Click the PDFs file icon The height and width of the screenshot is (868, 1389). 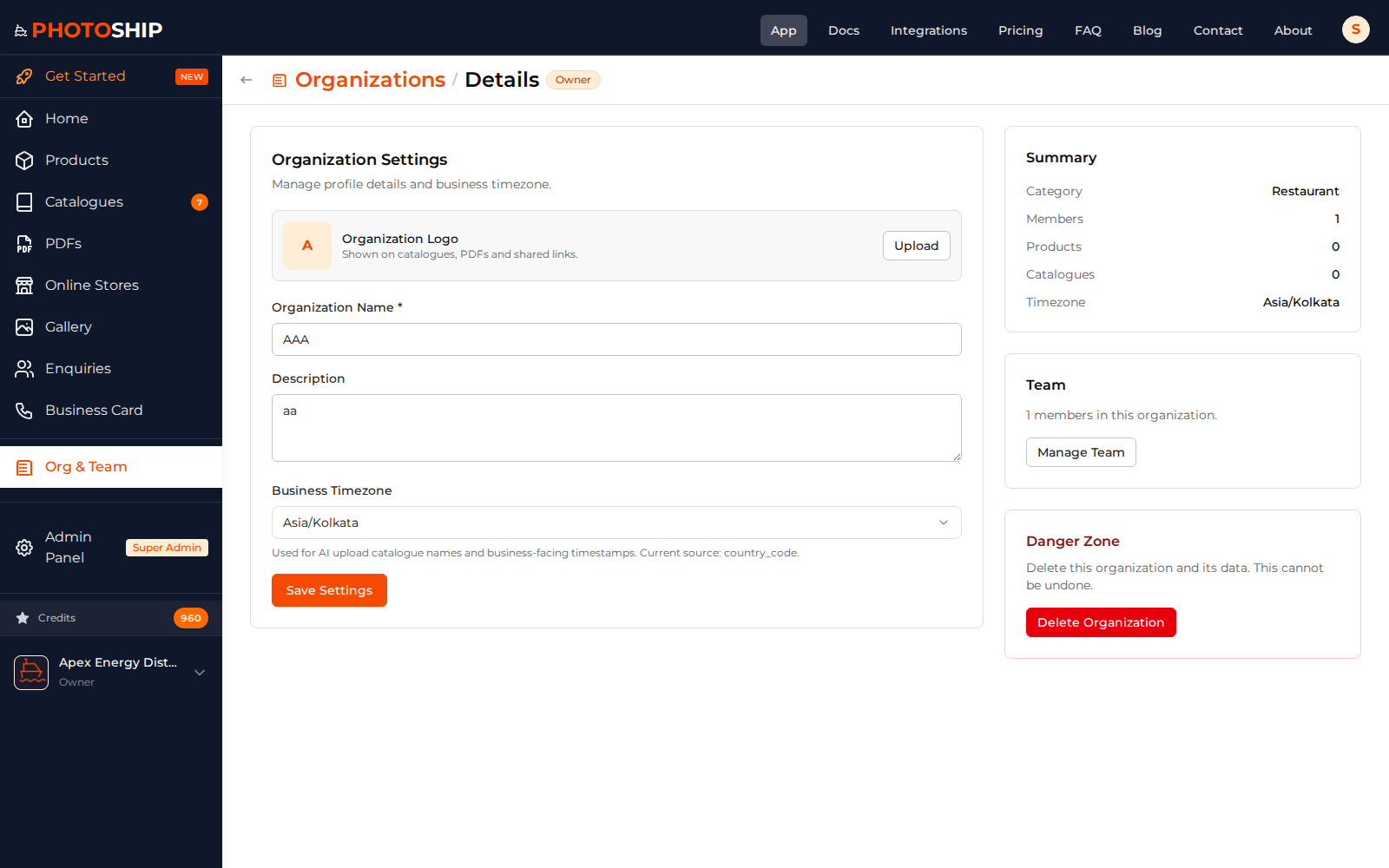(x=24, y=244)
